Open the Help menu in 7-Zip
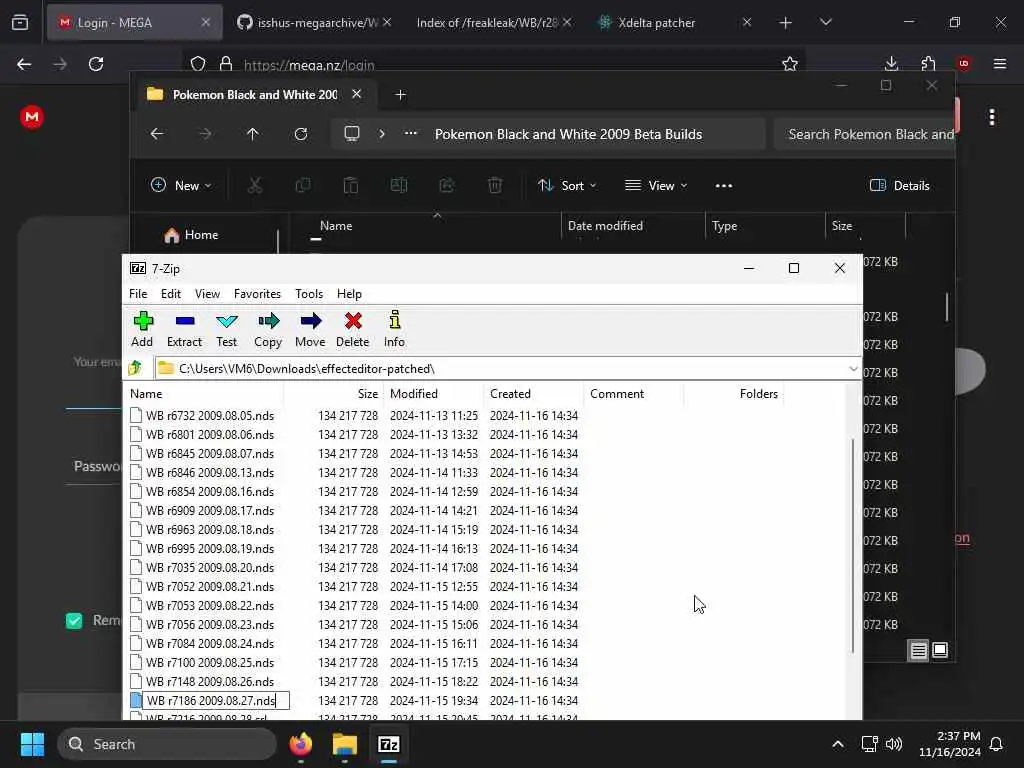 click(x=349, y=294)
